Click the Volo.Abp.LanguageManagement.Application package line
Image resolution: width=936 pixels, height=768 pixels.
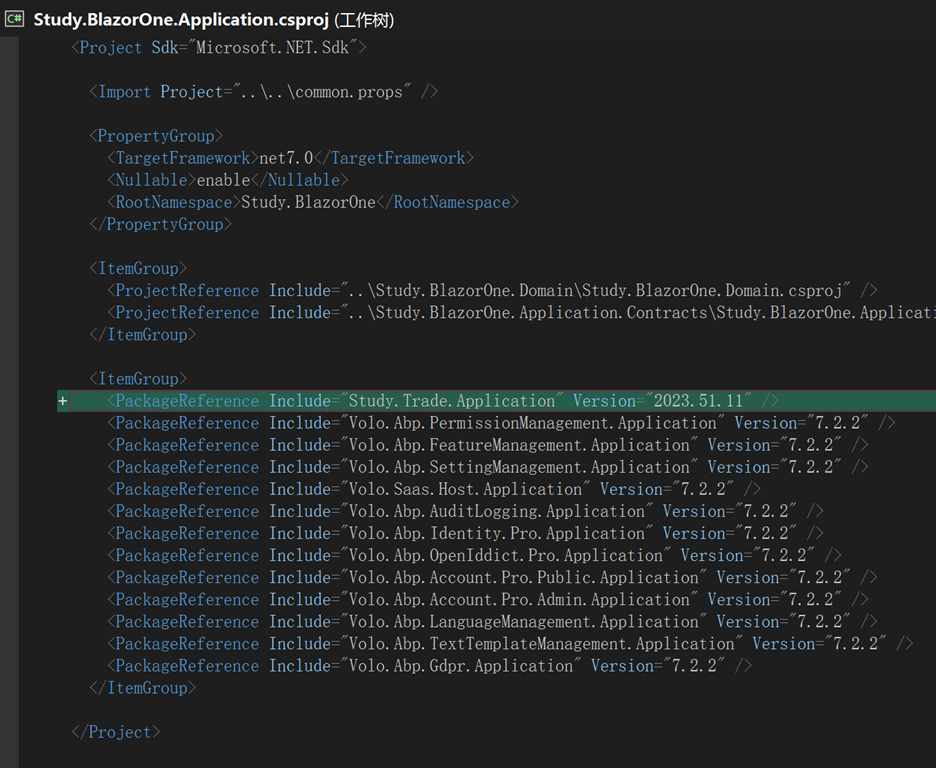click(x=492, y=622)
